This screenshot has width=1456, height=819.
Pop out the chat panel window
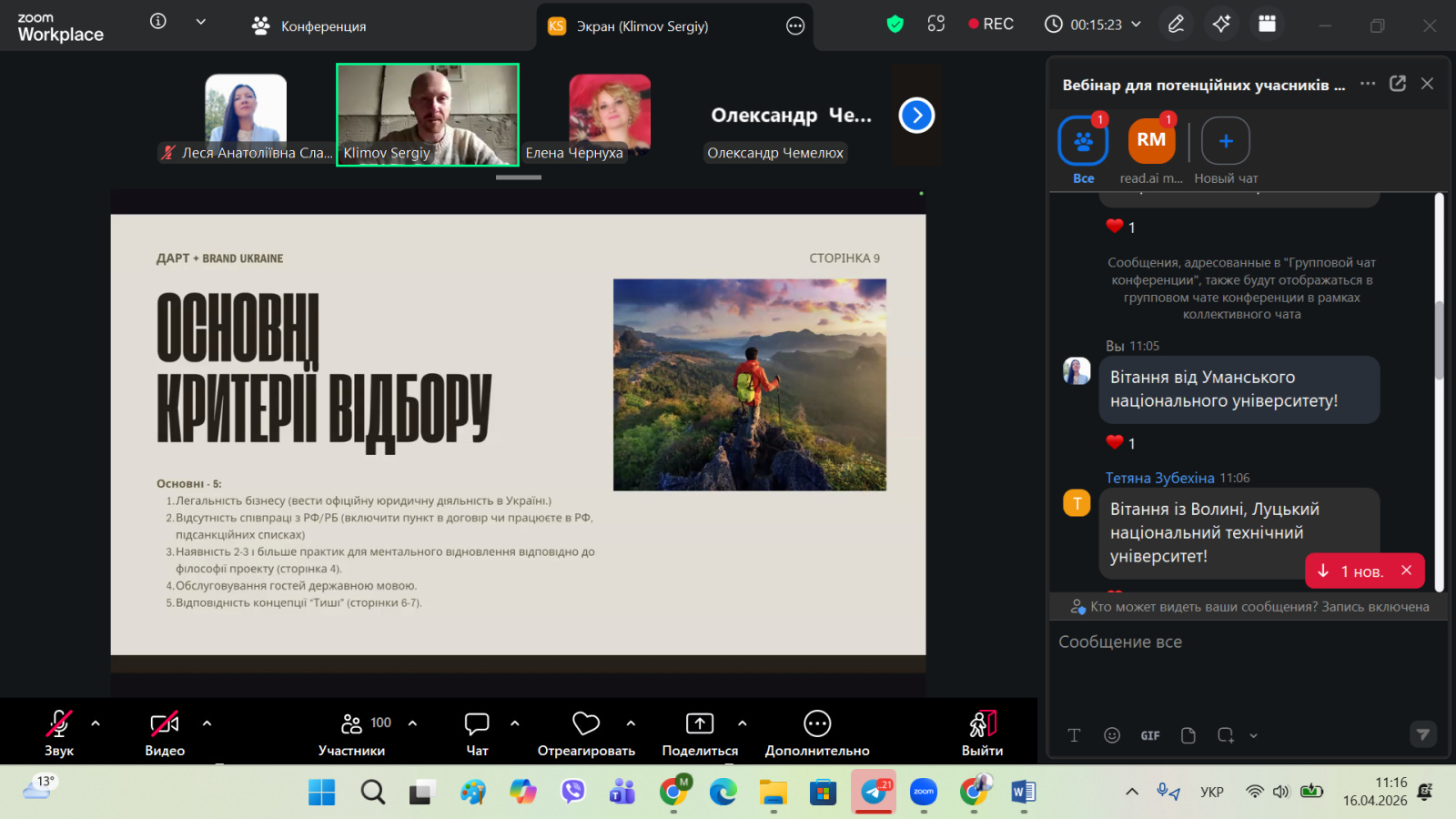coord(1398,84)
